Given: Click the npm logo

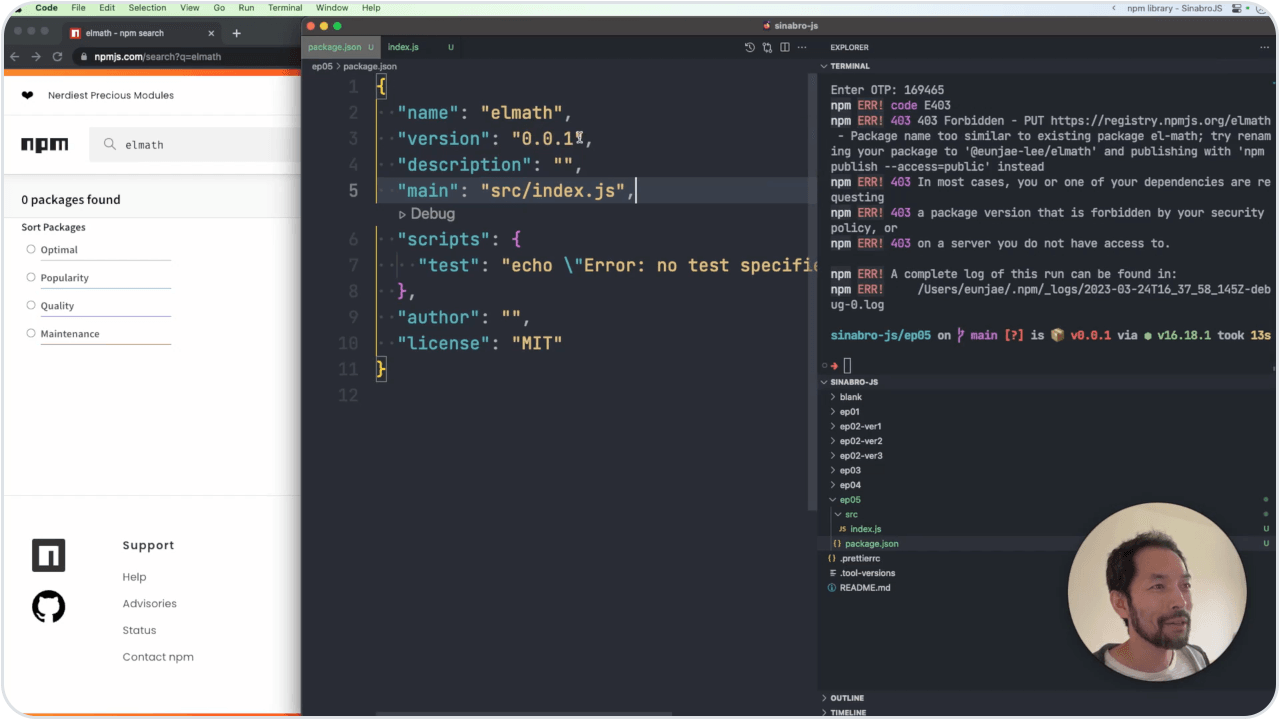Looking at the screenshot, I should click(x=45, y=145).
